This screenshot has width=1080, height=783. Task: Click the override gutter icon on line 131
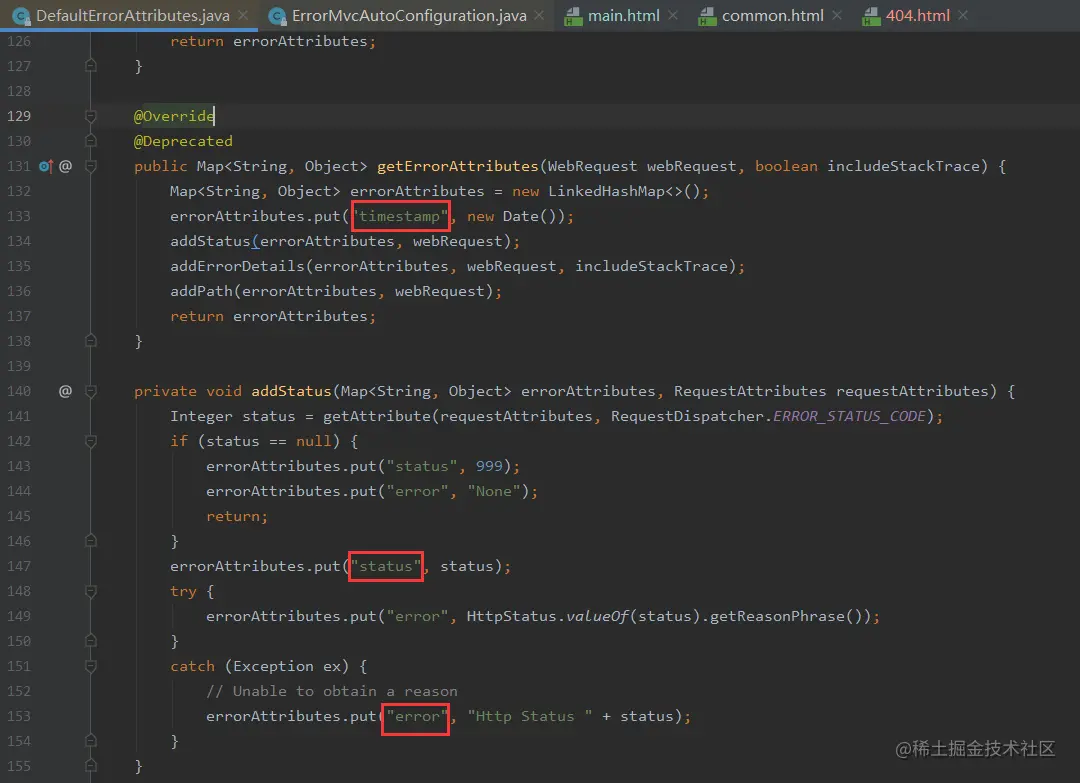[45, 166]
